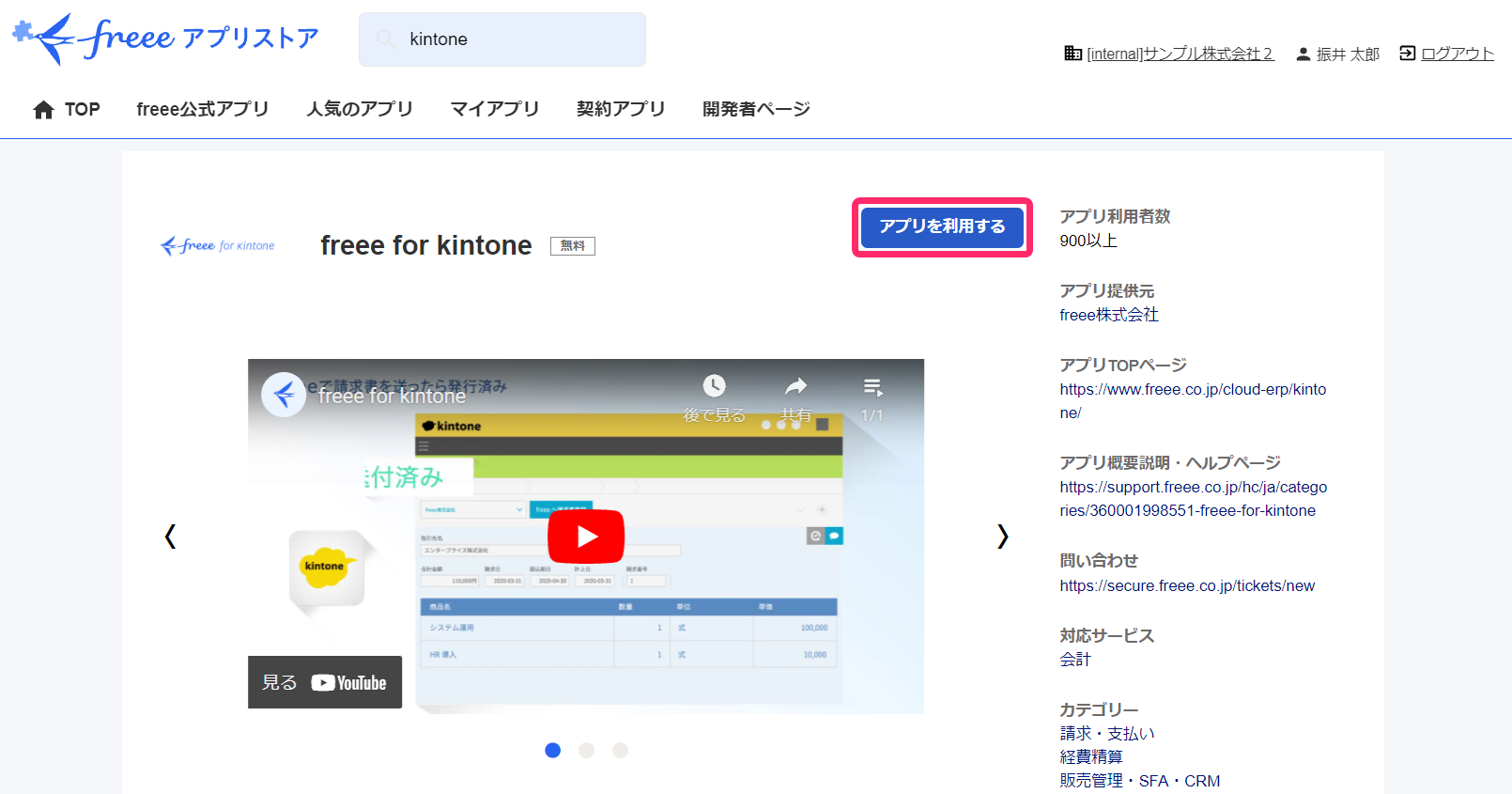Click the video 共有 share icon
The width and height of the screenshot is (1512, 794).
(796, 386)
